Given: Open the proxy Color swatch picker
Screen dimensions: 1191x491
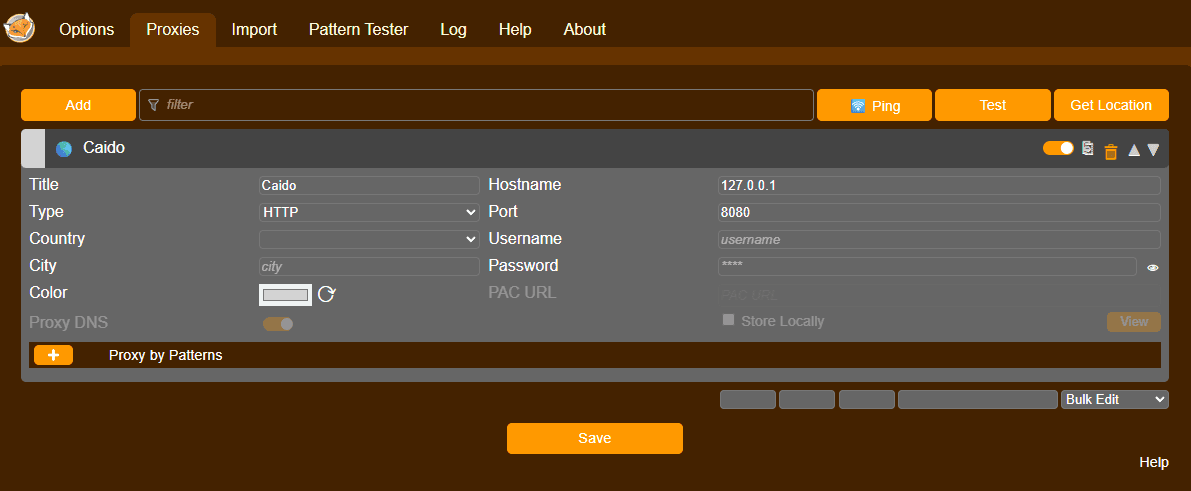Looking at the screenshot, I should pos(285,295).
